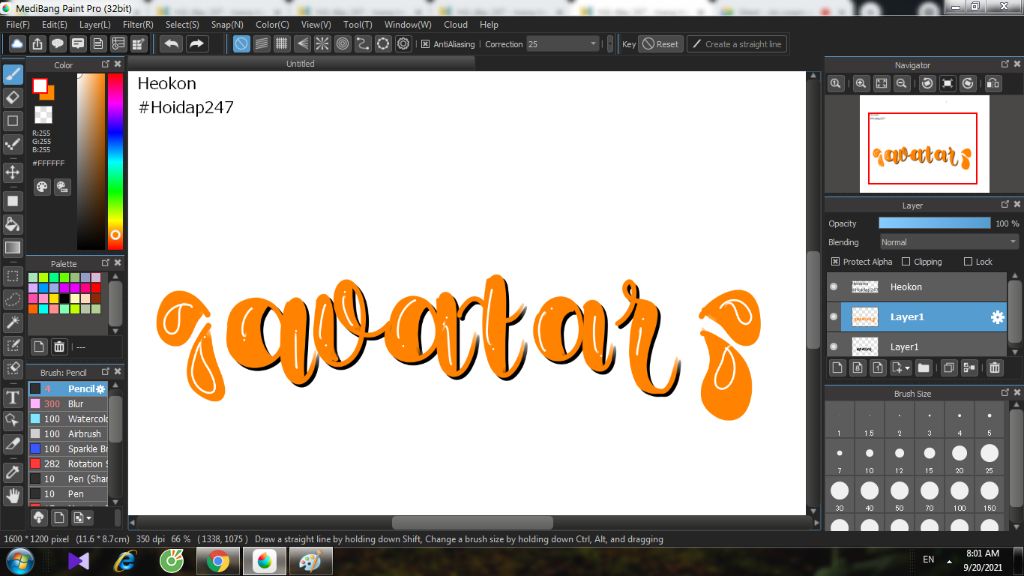Select the rectangular Select tool
The image size is (1024, 576).
12,276
